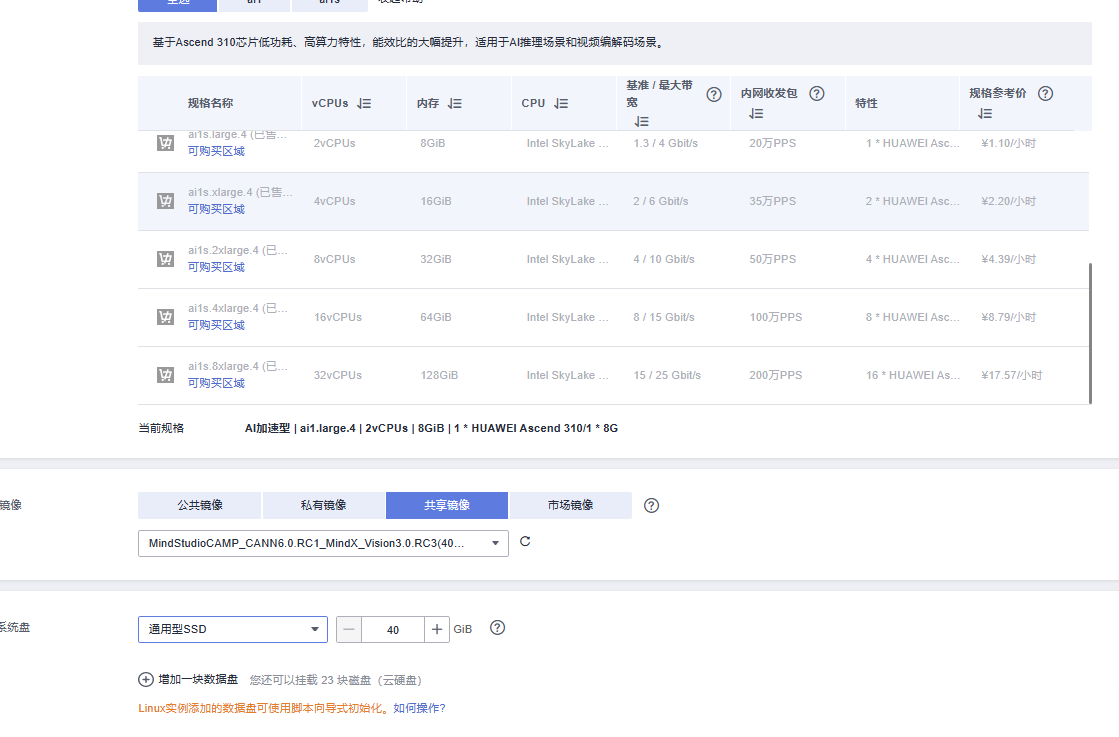Viewport: 1119px width, 737px height.
Task: Open help icon next to 市场镜像 tab
Action: (x=652, y=505)
